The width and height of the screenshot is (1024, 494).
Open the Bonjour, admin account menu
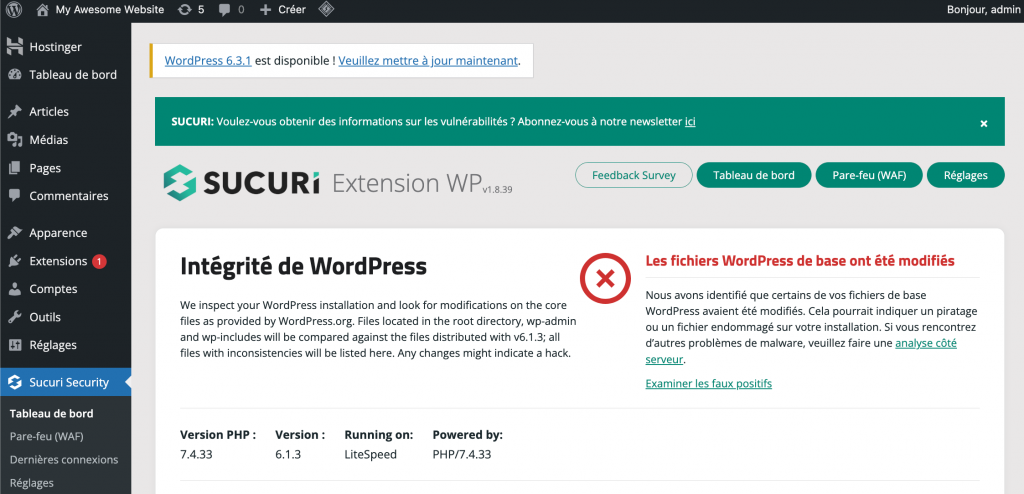[x=981, y=10]
